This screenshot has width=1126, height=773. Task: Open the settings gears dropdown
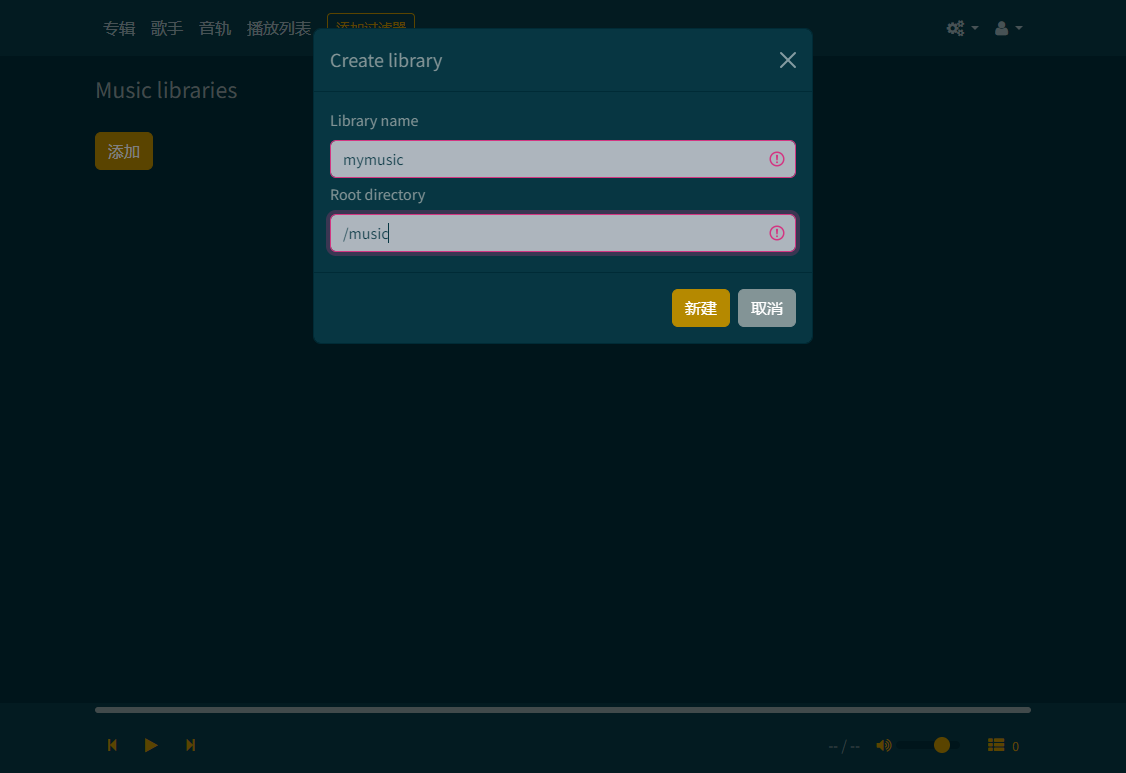click(962, 28)
